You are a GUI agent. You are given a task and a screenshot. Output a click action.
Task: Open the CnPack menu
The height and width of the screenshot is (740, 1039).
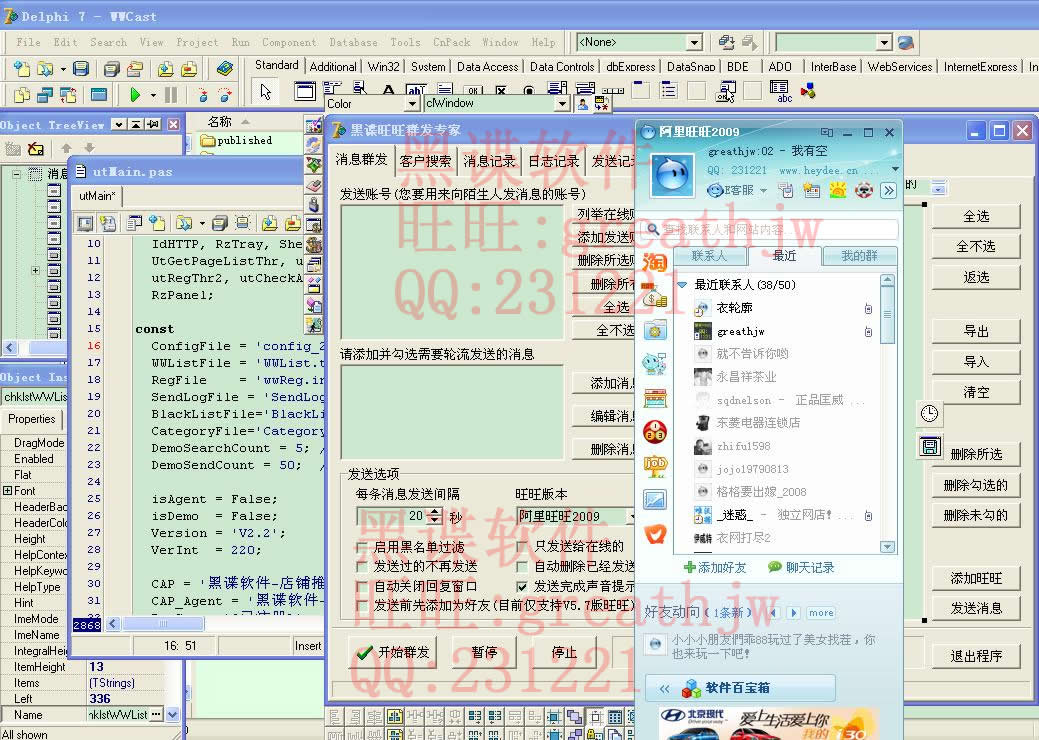[451, 42]
